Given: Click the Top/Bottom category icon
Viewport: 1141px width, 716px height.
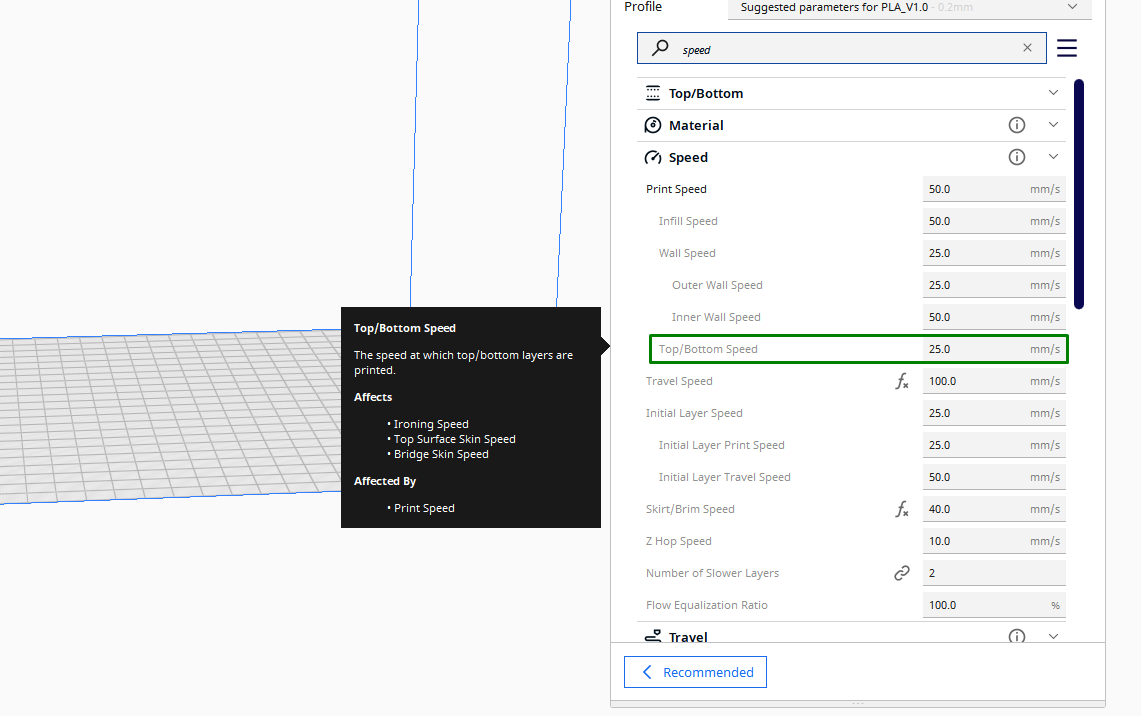Looking at the screenshot, I should tap(653, 93).
